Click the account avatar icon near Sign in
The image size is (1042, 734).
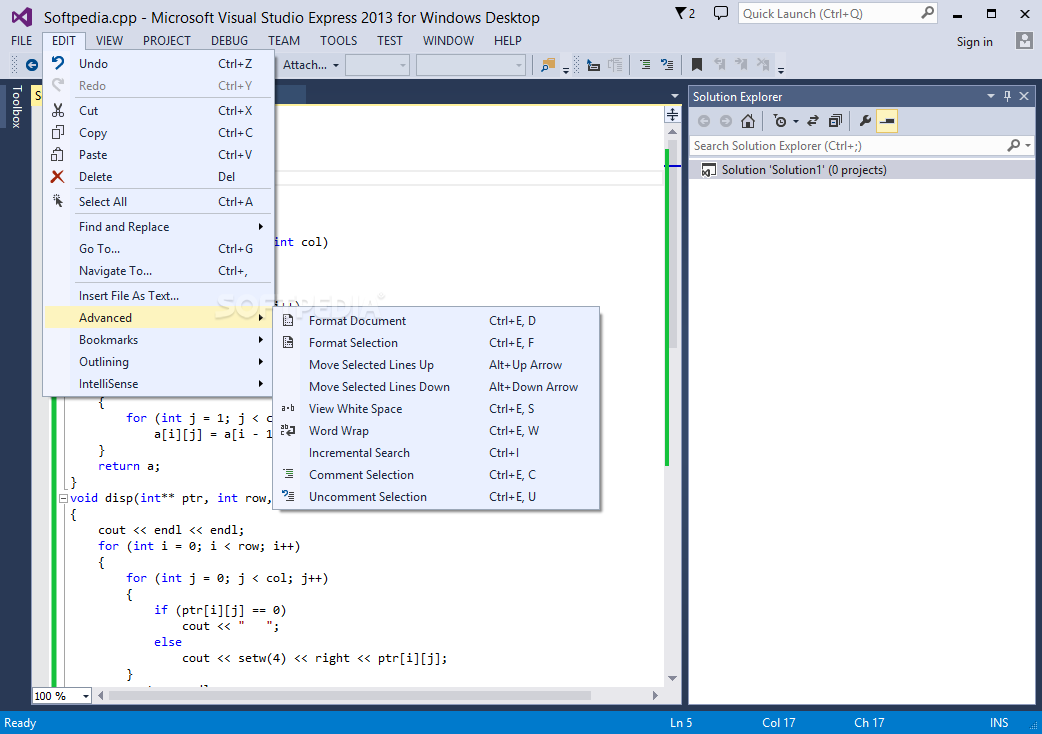tap(1024, 41)
